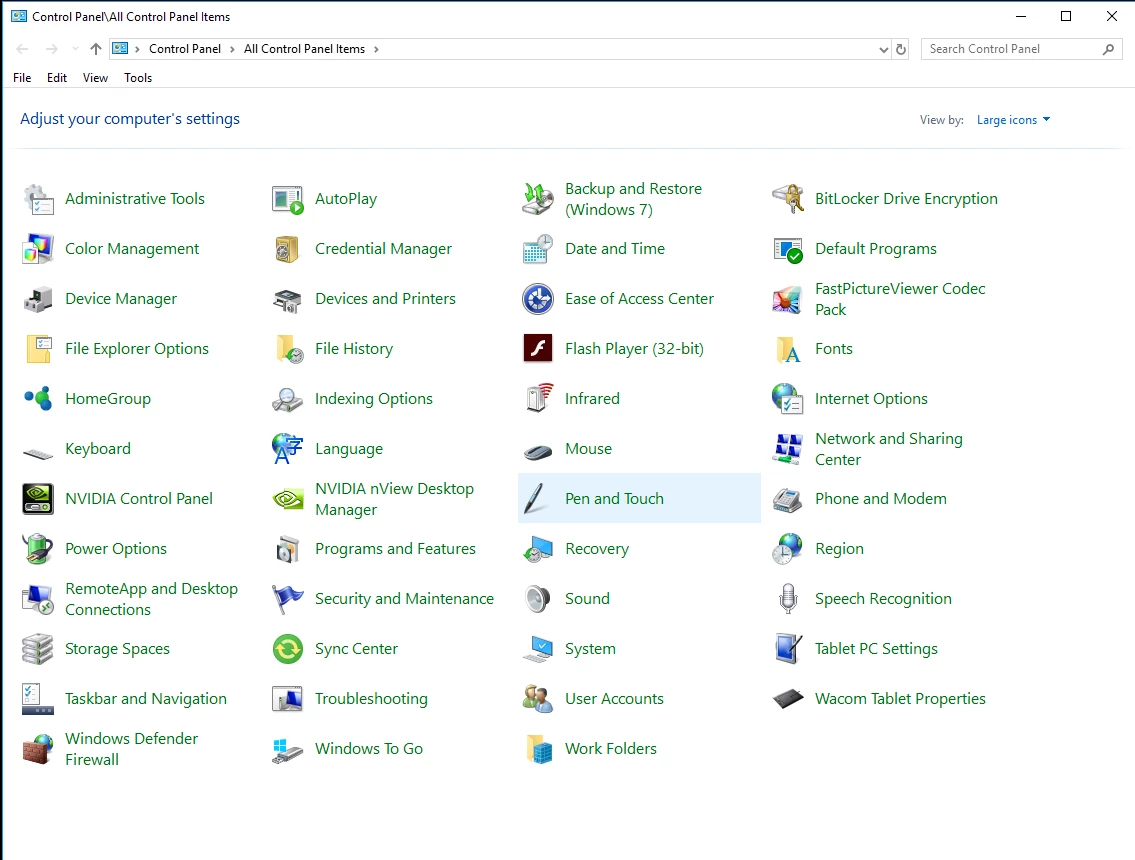Screen dimensions: 1135x860
Task: Click the Date and Time icon
Action: 538,249
